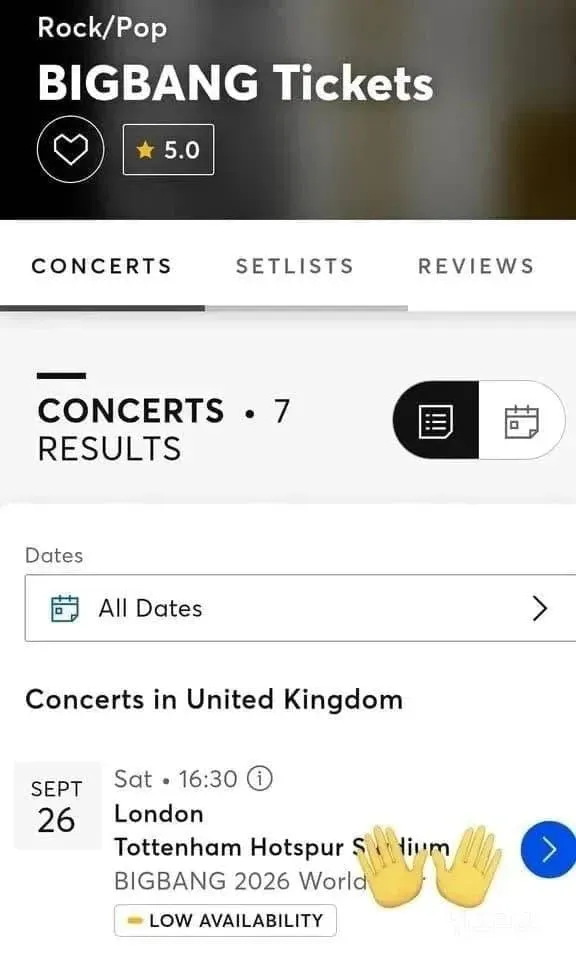
Task: Expand the All Dates dropdown
Action: [x=300, y=608]
